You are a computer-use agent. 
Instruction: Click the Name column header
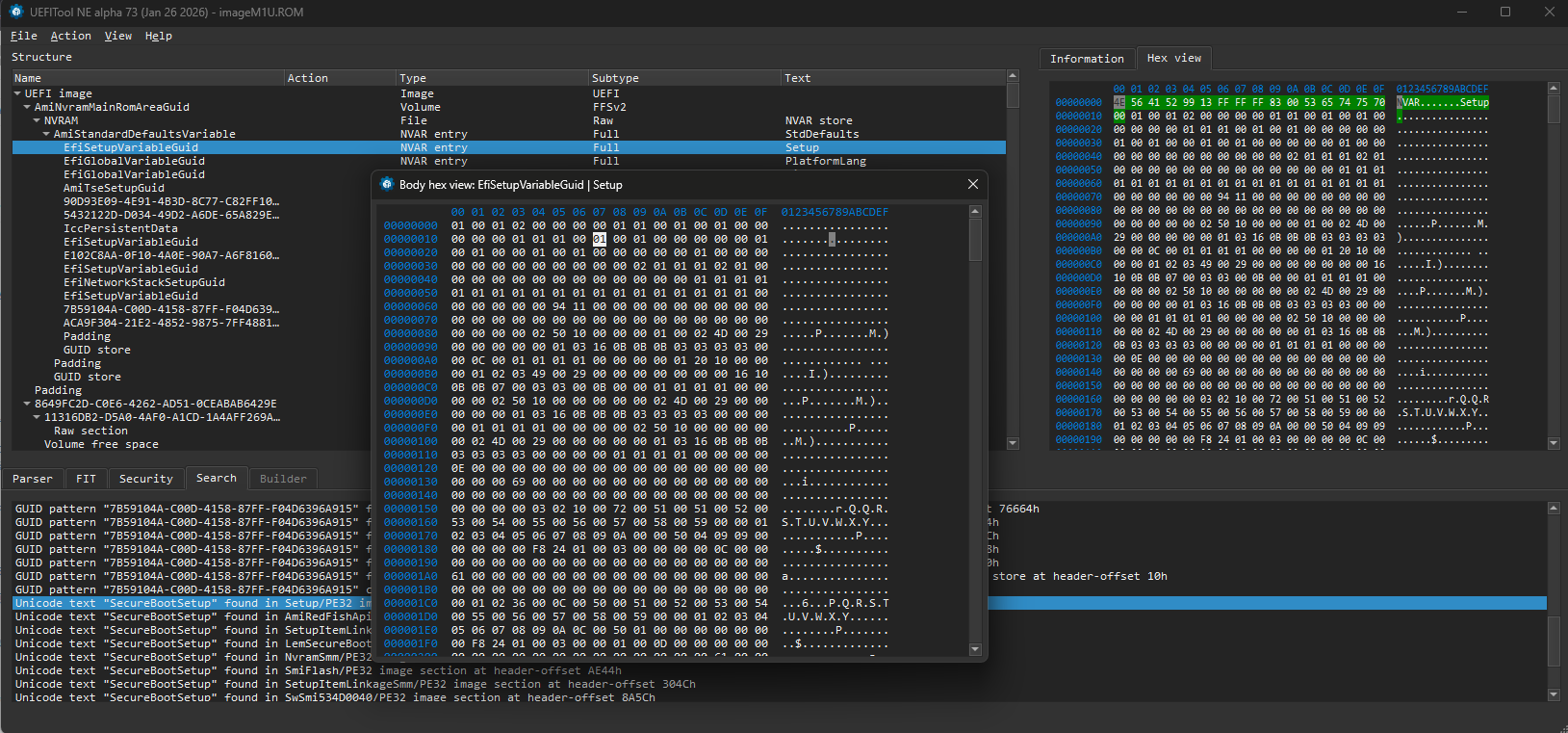[28, 78]
